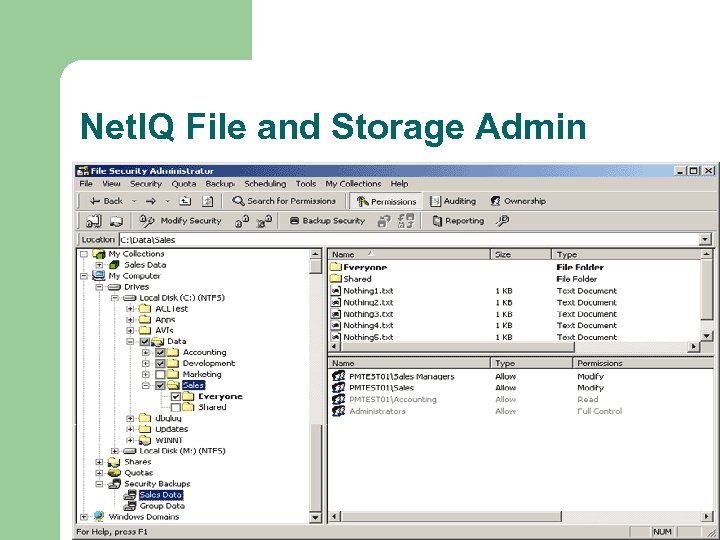Click the Refresh icon beside the Up folder icon
The image size is (720, 540).
(208, 201)
